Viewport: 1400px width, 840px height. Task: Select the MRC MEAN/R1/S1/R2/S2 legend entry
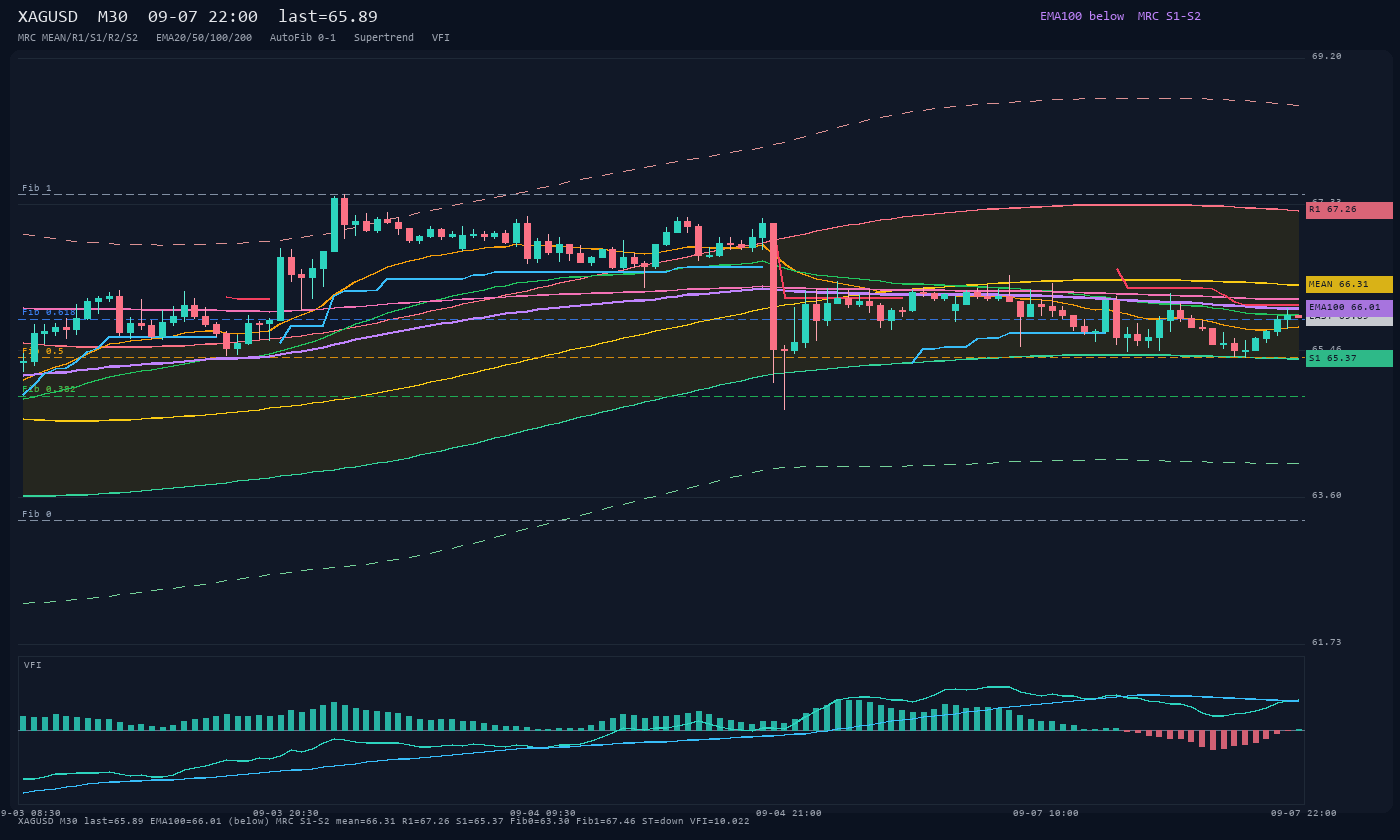78,38
